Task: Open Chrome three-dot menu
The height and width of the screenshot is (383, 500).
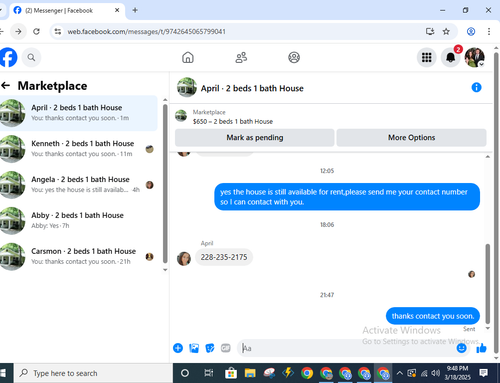Action: tap(489, 31)
